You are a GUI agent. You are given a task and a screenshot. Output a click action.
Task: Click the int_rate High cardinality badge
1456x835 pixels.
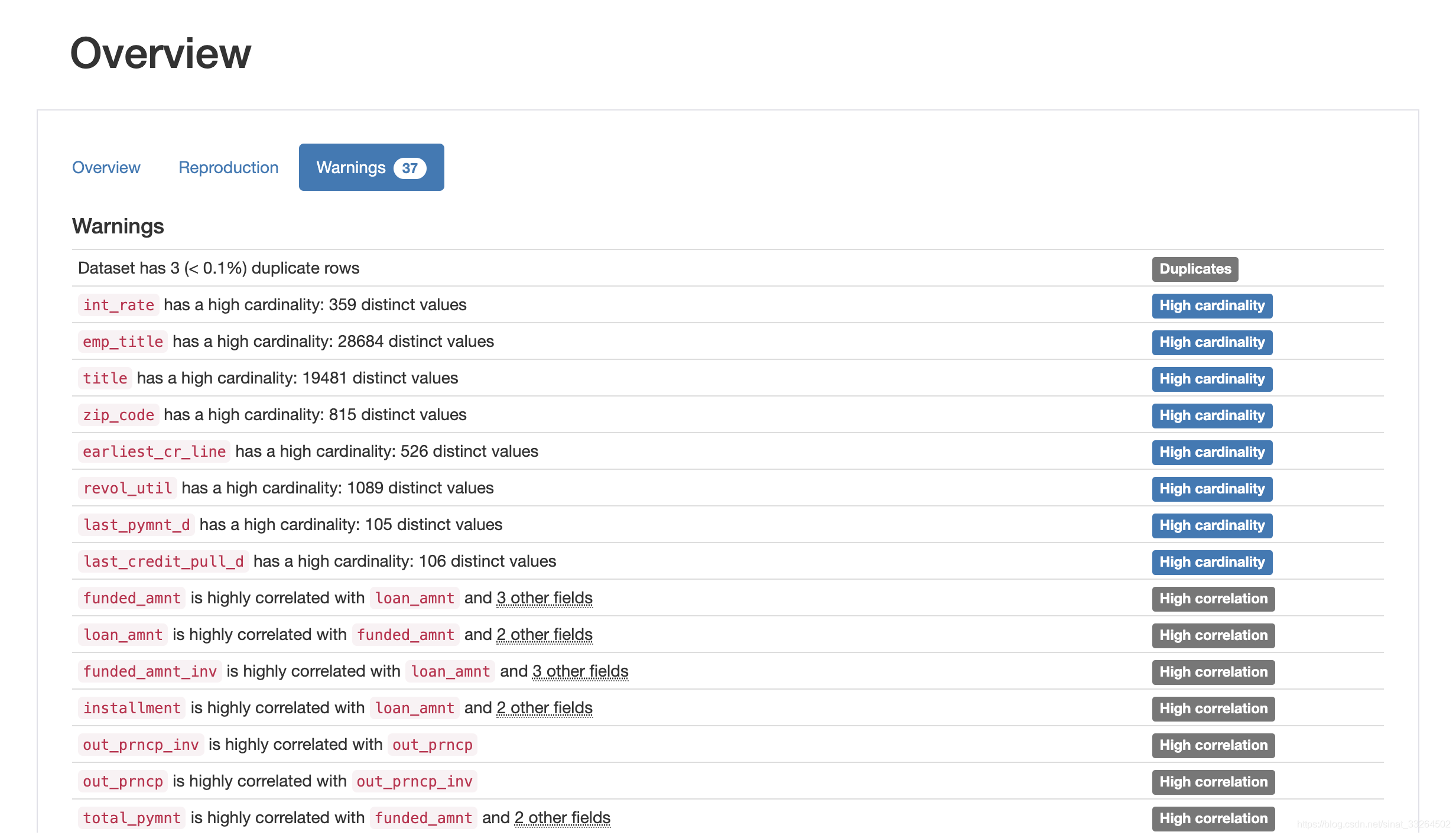pyautogui.click(x=1211, y=306)
